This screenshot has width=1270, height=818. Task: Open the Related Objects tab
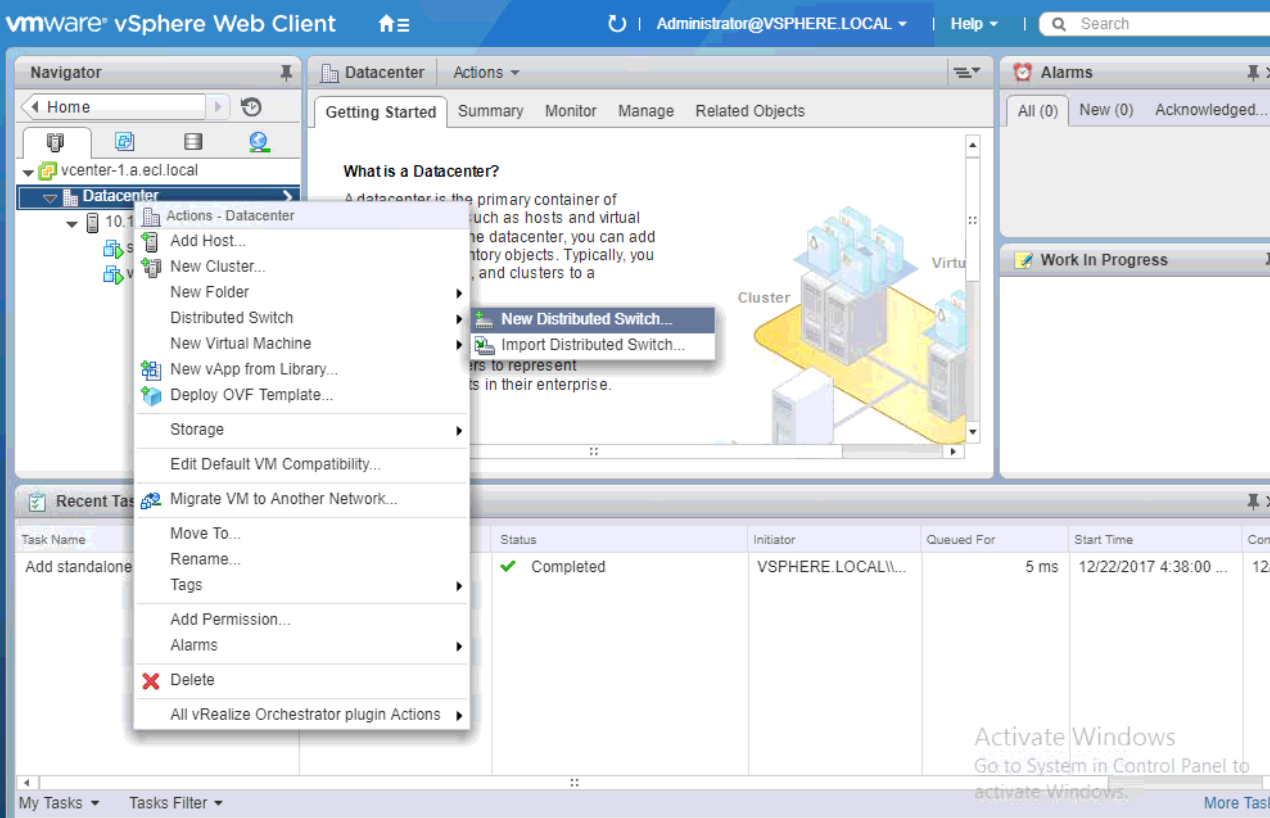(749, 111)
